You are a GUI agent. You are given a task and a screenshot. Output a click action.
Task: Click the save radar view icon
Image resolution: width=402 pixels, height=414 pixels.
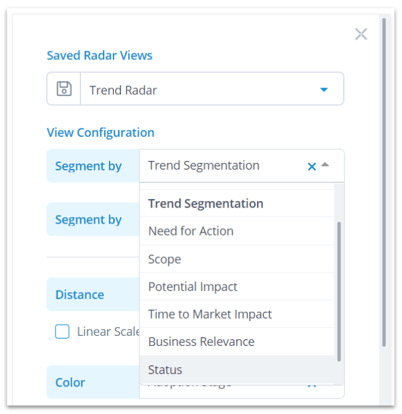coord(64,89)
